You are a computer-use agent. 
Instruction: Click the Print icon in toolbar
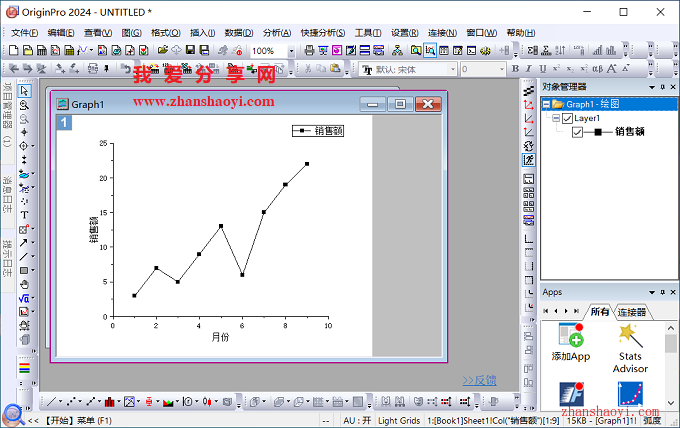tap(309, 51)
